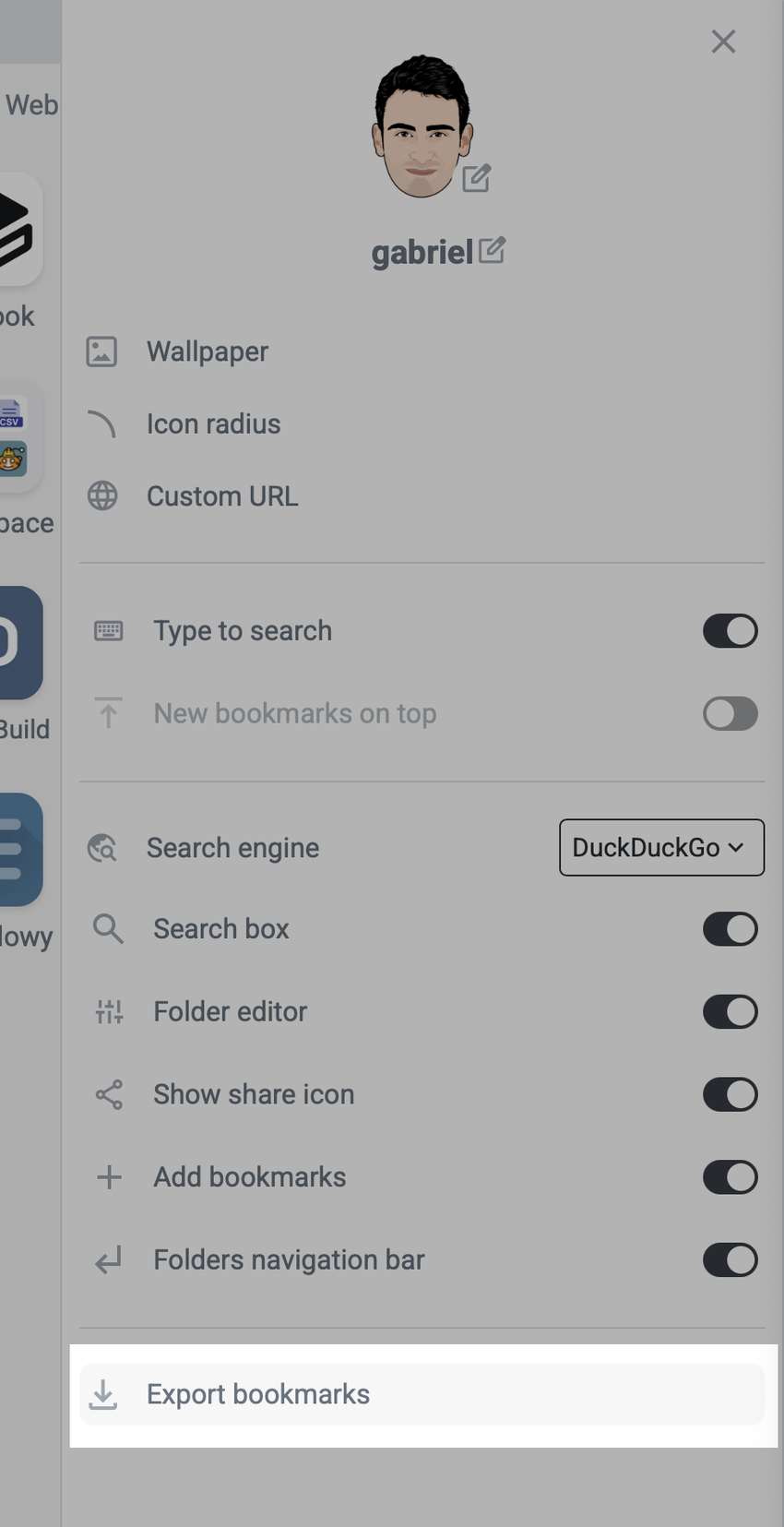The image size is (784, 1527).
Task: Select the Icon radius option
Action: tap(213, 424)
